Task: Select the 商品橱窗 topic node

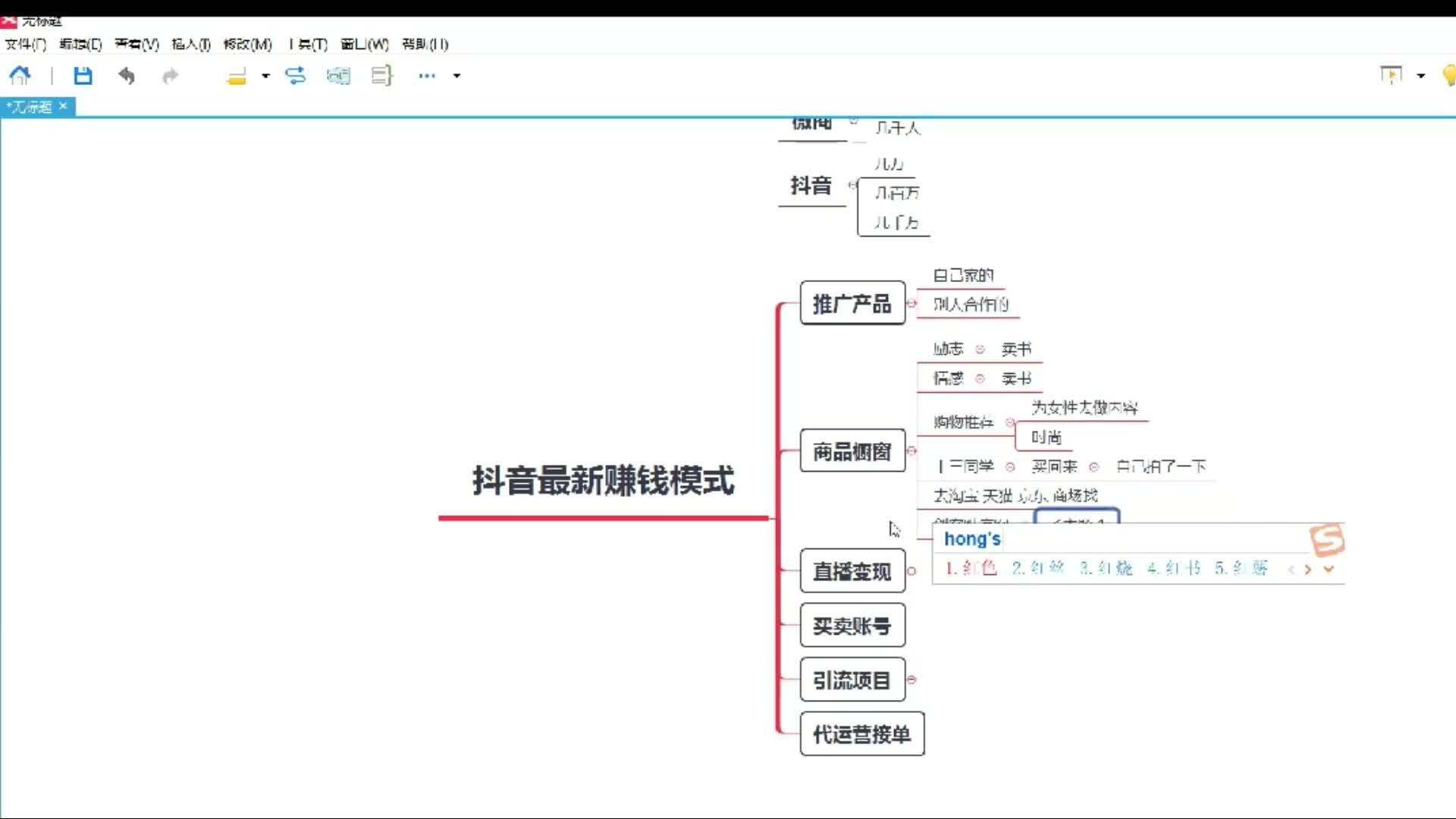Action: (x=852, y=451)
